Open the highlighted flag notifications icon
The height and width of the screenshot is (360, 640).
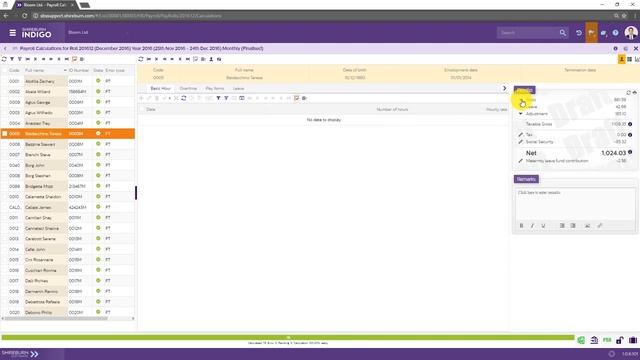(x=591, y=33)
